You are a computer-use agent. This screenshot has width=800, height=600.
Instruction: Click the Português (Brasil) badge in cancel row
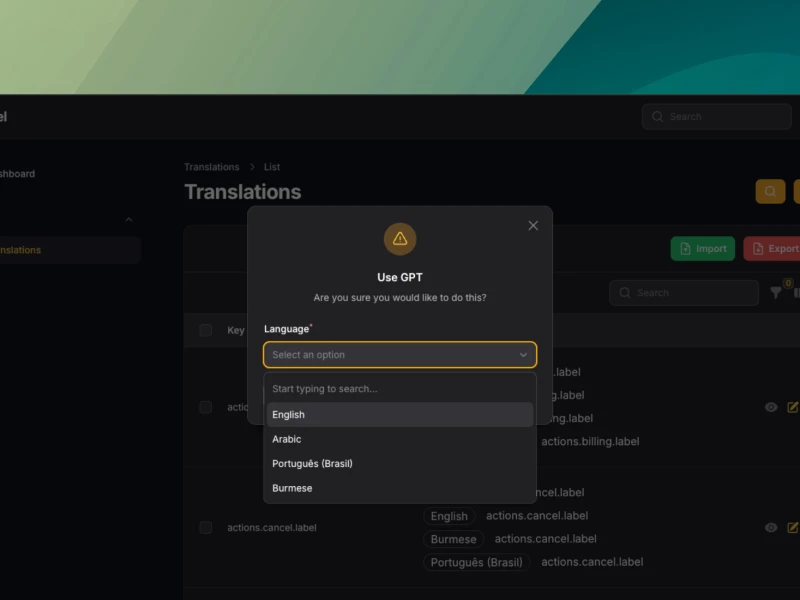pyautogui.click(x=476, y=562)
